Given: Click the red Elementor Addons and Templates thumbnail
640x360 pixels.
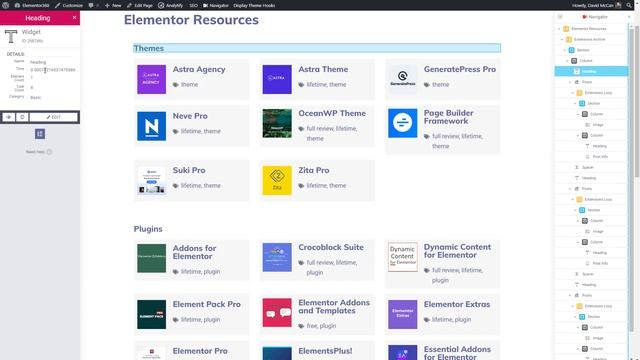Looking at the screenshot, I should coord(277,313).
